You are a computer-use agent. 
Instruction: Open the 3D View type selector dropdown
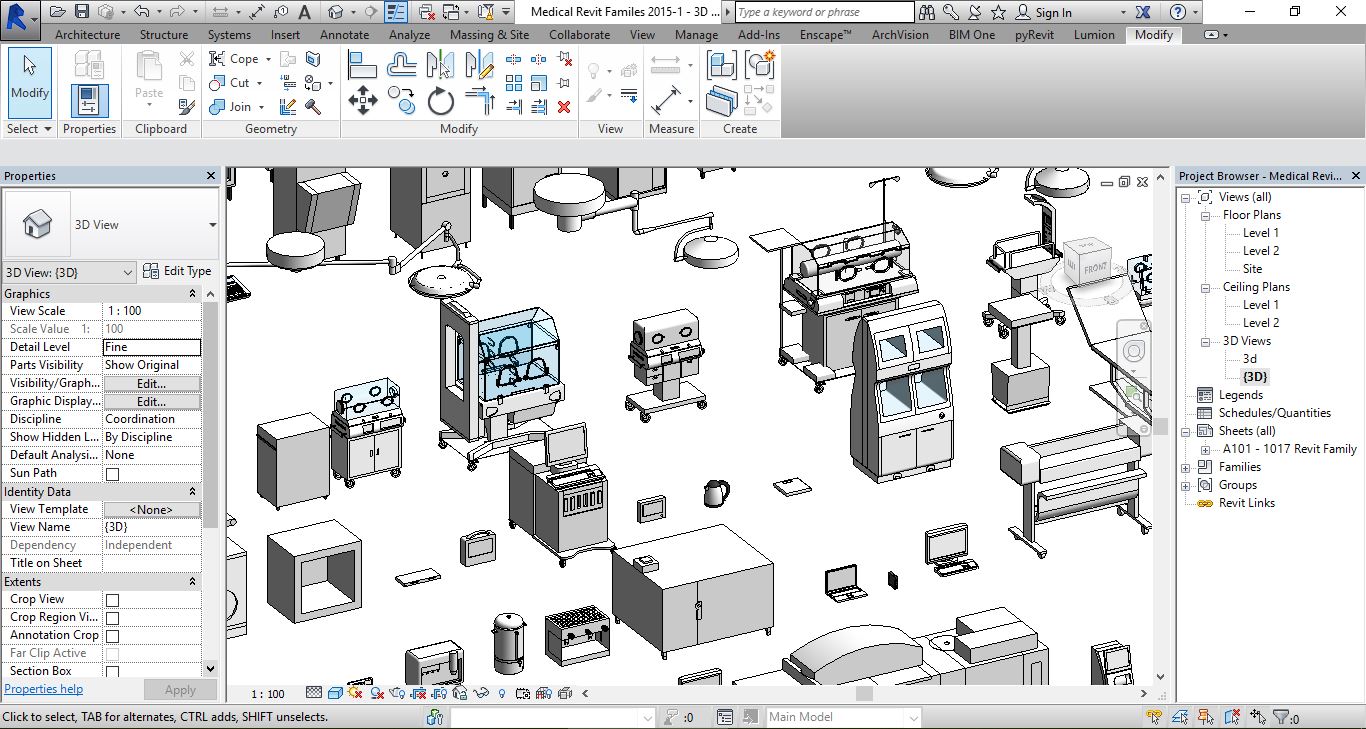(212, 225)
